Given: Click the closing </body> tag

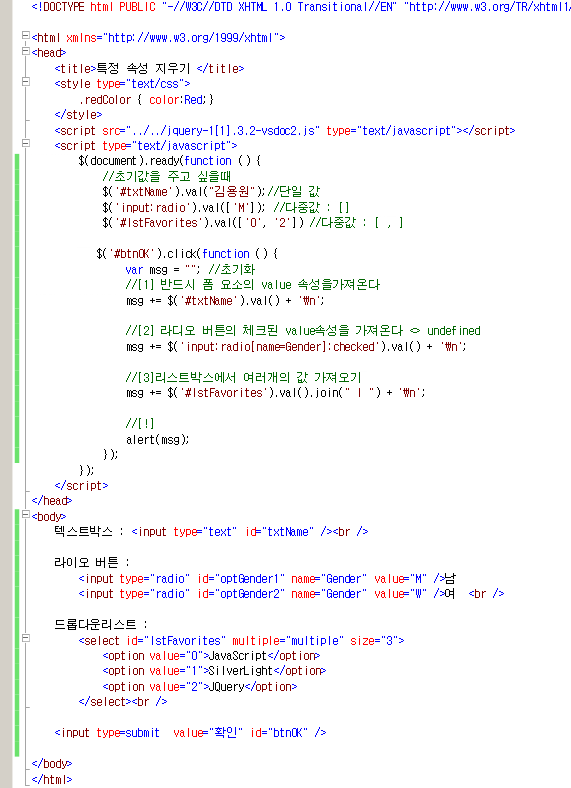Looking at the screenshot, I should pyautogui.click(x=52, y=764).
